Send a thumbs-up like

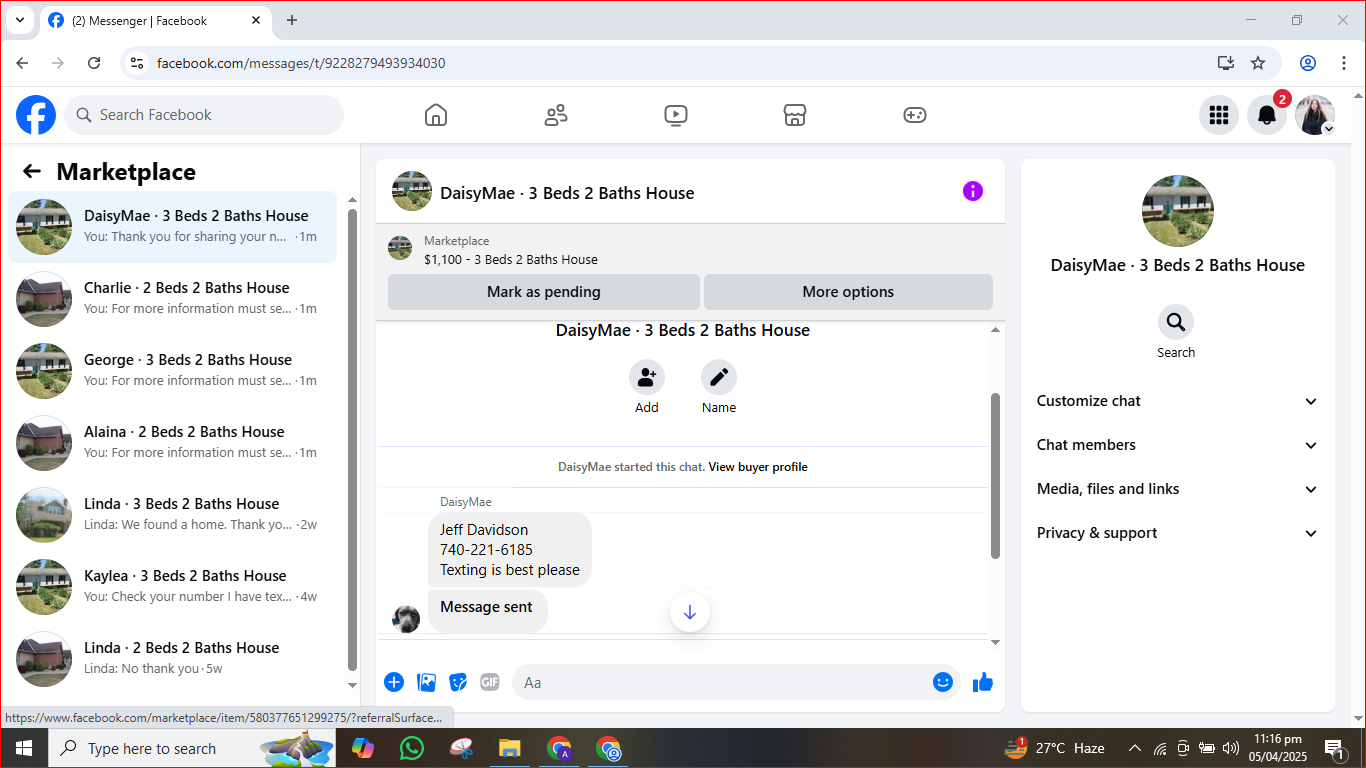pyautogui.click(x=983, y=682)
